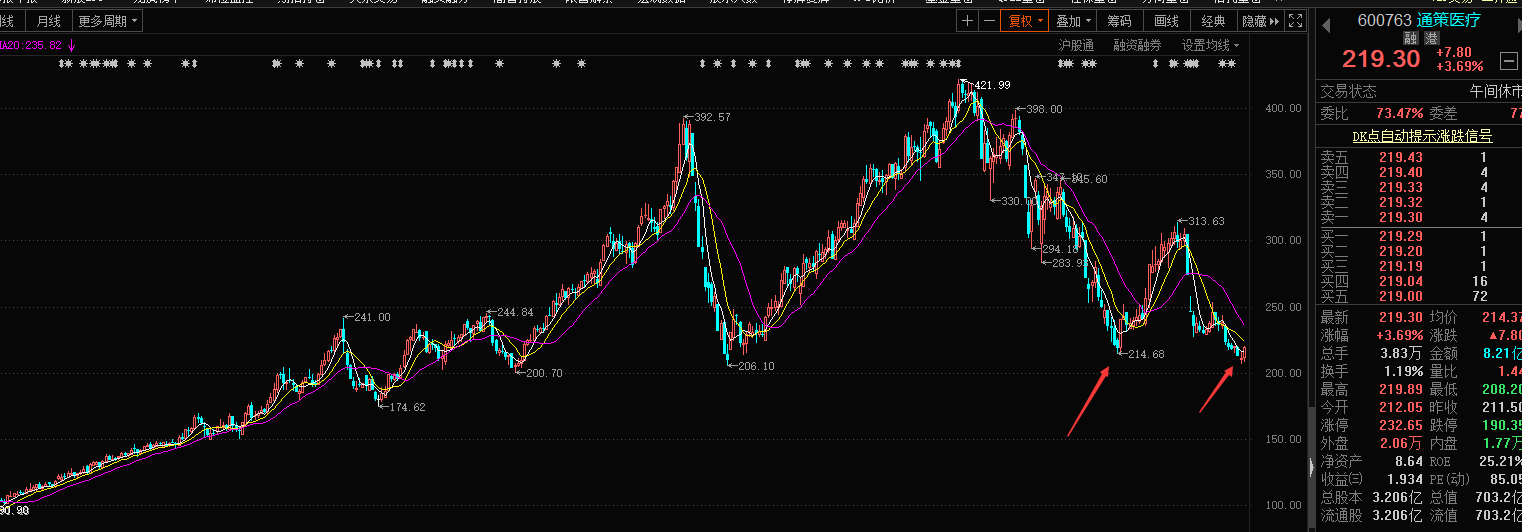Click chart low label 214.68
Viewport: 1522px width, 532px height.
(x=1146, y=354)
